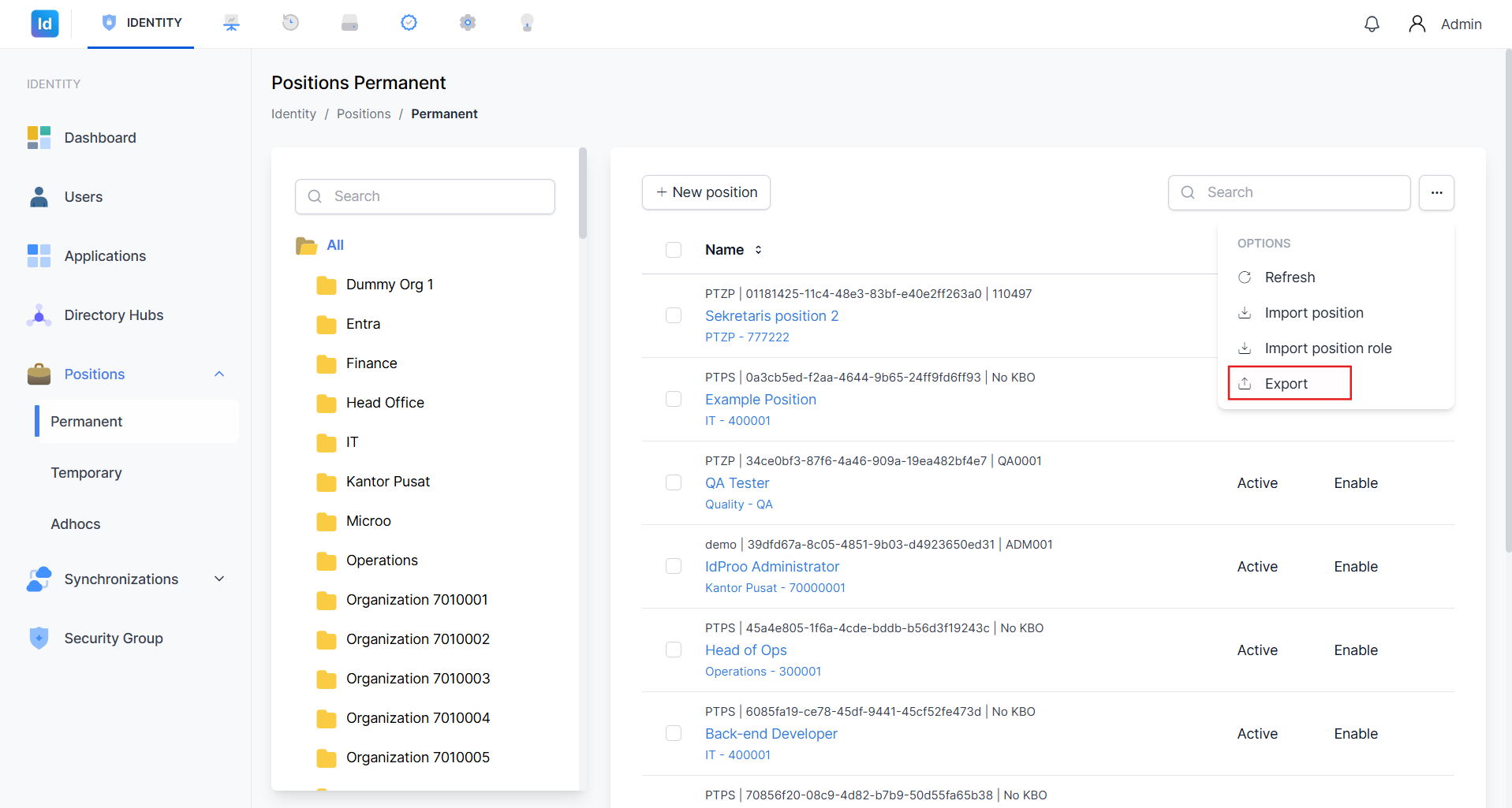Click the Entra folder icon

[x=327, y=324]
